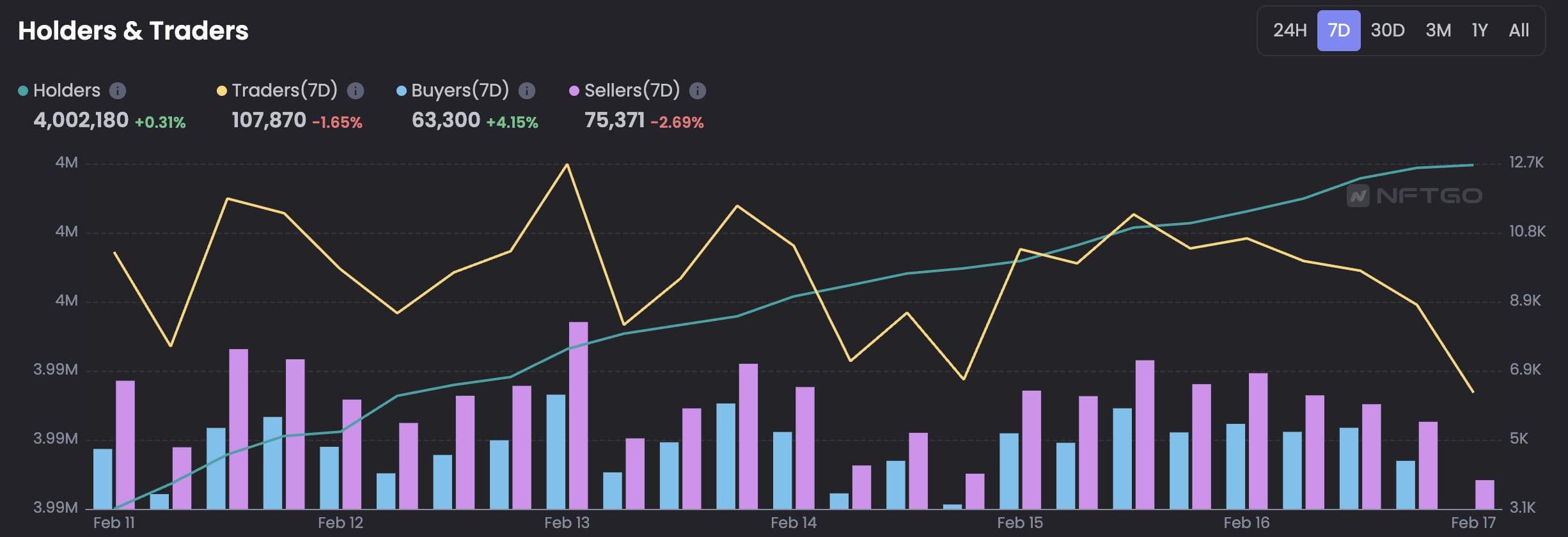The width and height of the screenshot is (1568, 537).
Task: Switch to the 24H time range
Action: click(1289, 31)
